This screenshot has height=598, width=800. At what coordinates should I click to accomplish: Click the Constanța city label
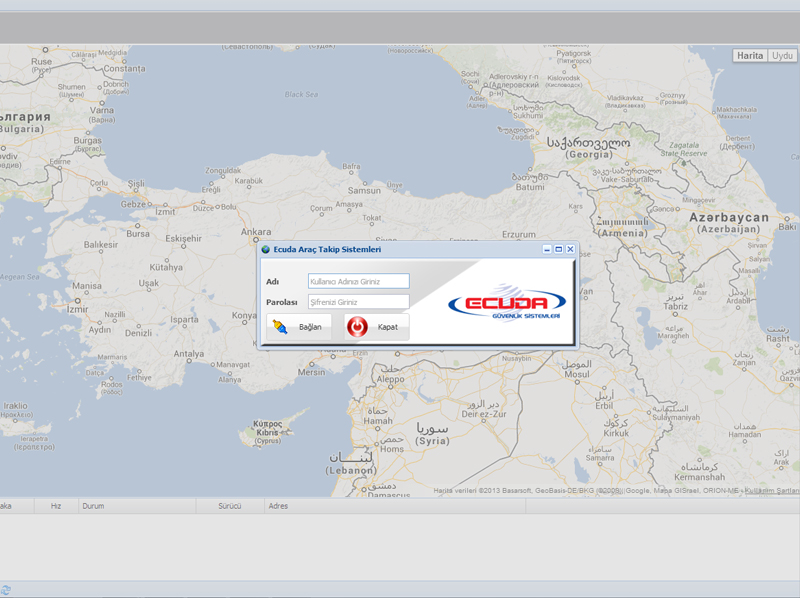click(124, 68)
